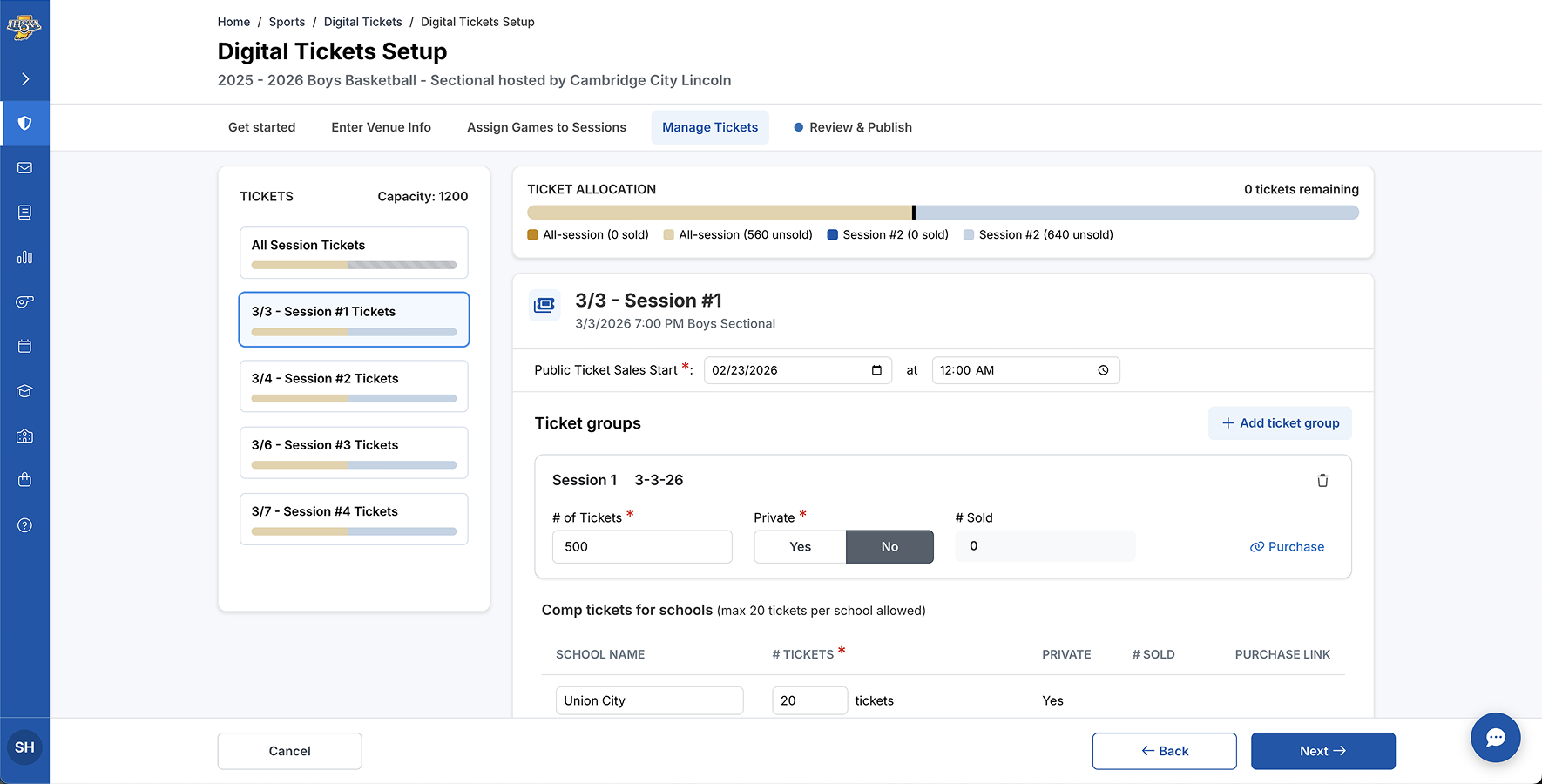The width and height of the screenshot is (1542, 784).
Task: Select the 3/6 - Session #3 Tickets card
Action: click(x=354, y=452)
